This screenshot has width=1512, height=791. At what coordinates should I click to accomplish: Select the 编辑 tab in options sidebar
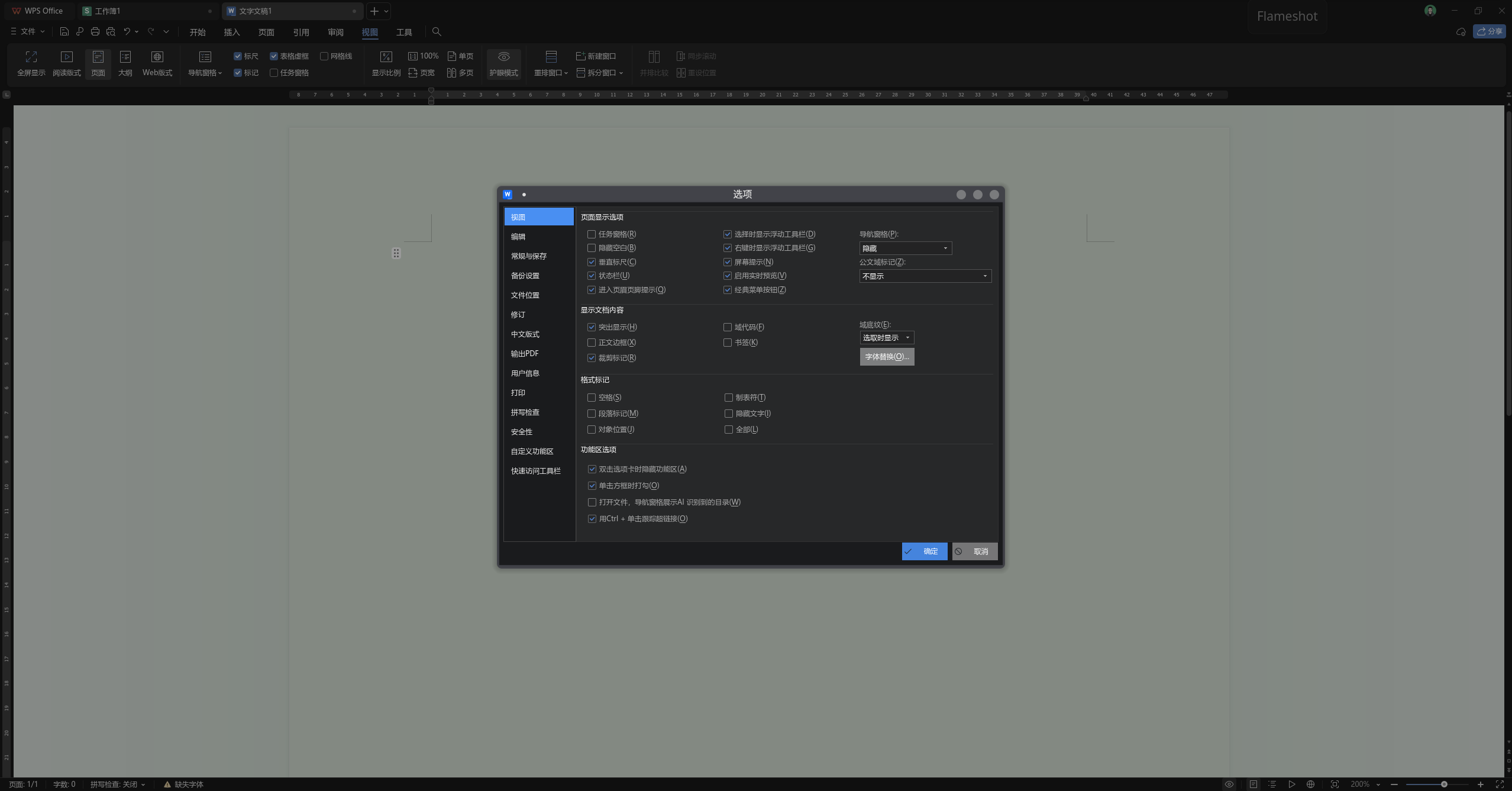[x=518, y=237]
